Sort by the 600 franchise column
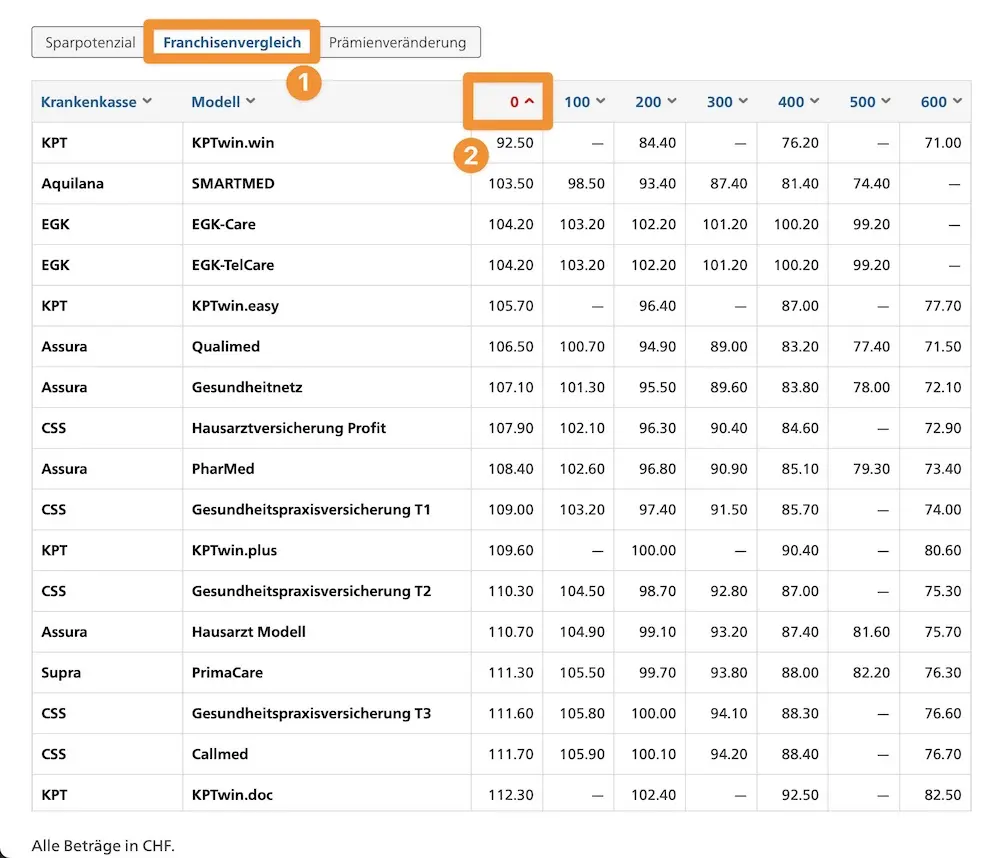Image resolution: width=1000 pixels, height=858 pixels. [941, 102]
